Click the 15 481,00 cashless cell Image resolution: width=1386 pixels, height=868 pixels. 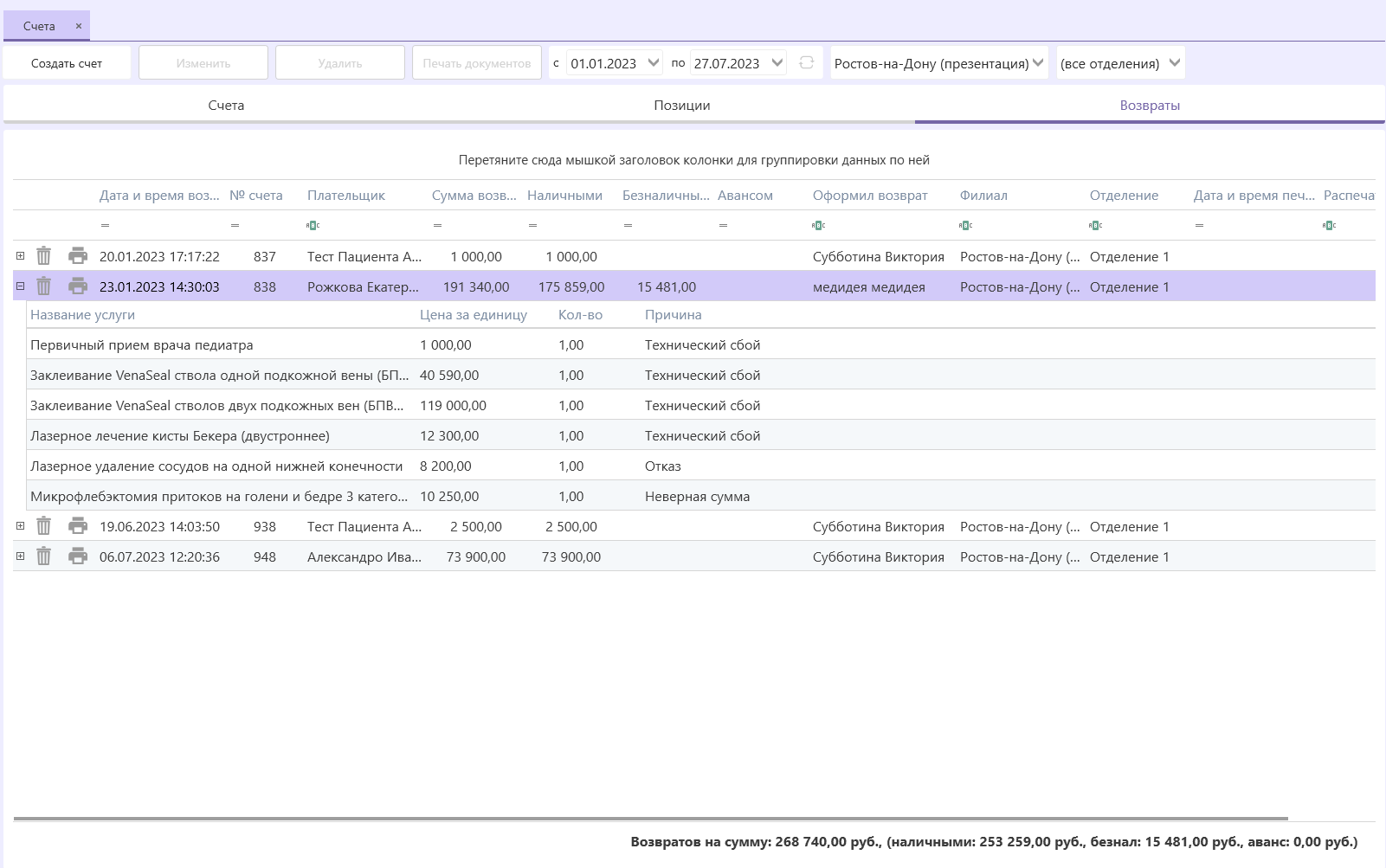tap(667, 286)
